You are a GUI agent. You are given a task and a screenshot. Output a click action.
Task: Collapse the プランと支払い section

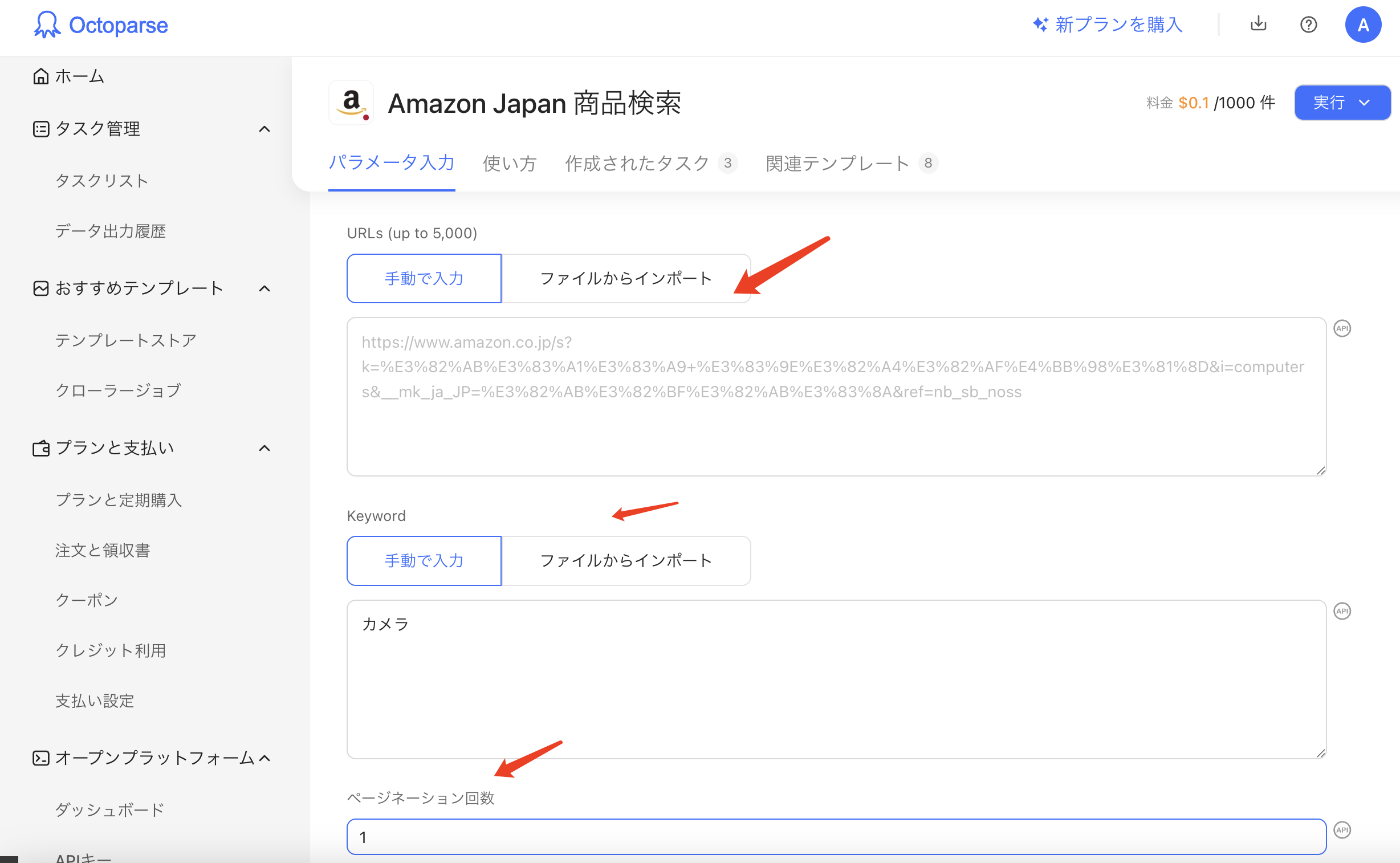tap(264, 448)
